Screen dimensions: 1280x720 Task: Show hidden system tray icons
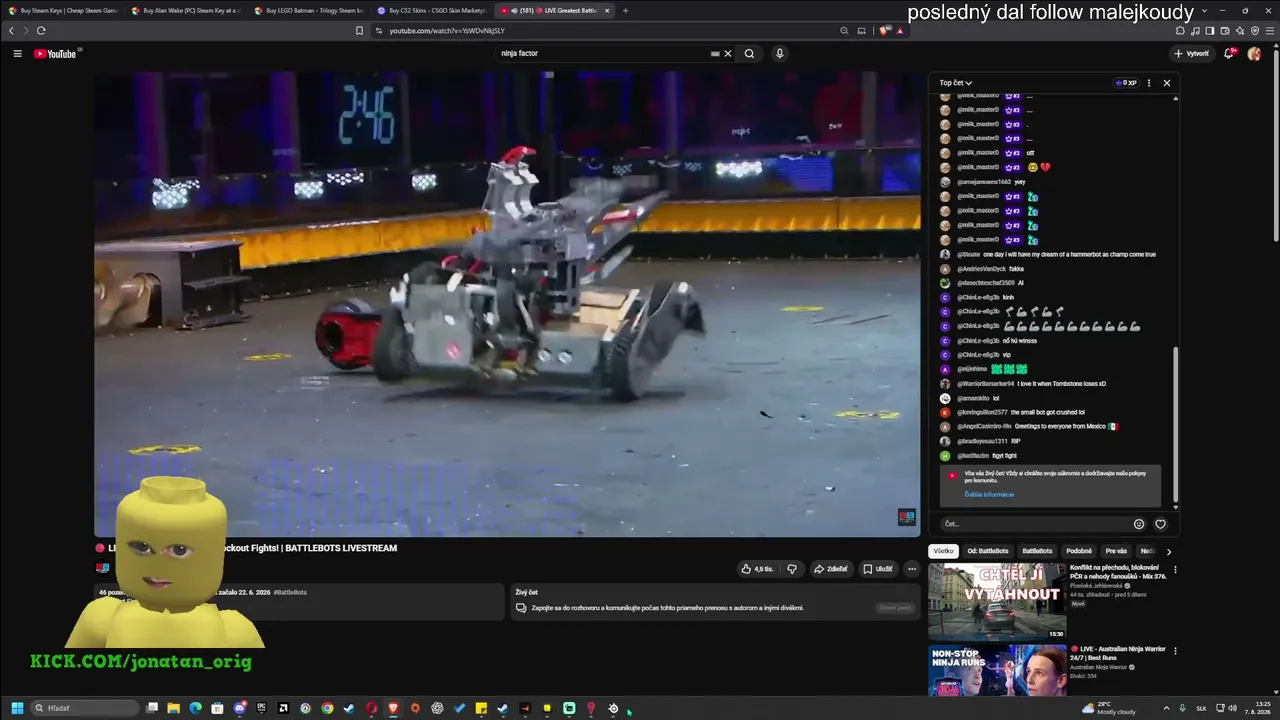click(1166, 708)
